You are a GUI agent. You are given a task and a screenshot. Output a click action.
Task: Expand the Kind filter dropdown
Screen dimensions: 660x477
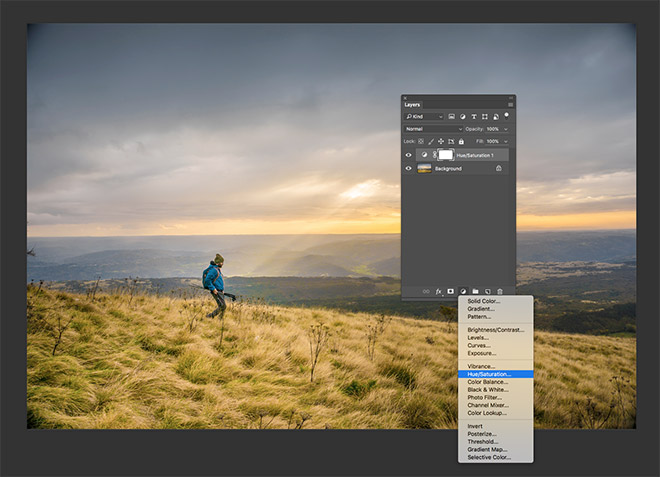(424, 117)
